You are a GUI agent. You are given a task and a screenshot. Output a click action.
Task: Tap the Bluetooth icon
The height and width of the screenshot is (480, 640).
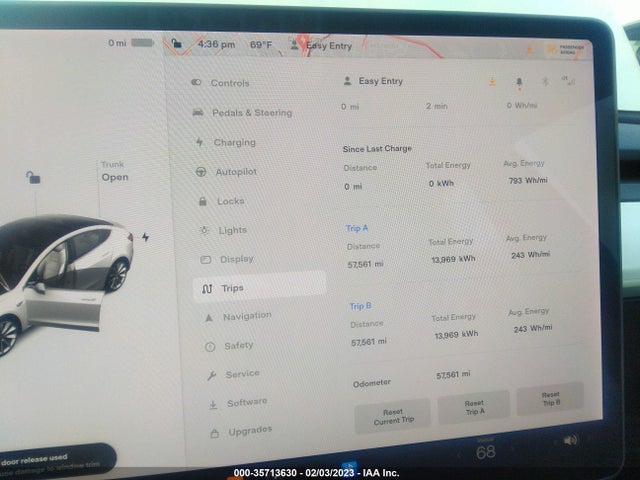[545, 81]
